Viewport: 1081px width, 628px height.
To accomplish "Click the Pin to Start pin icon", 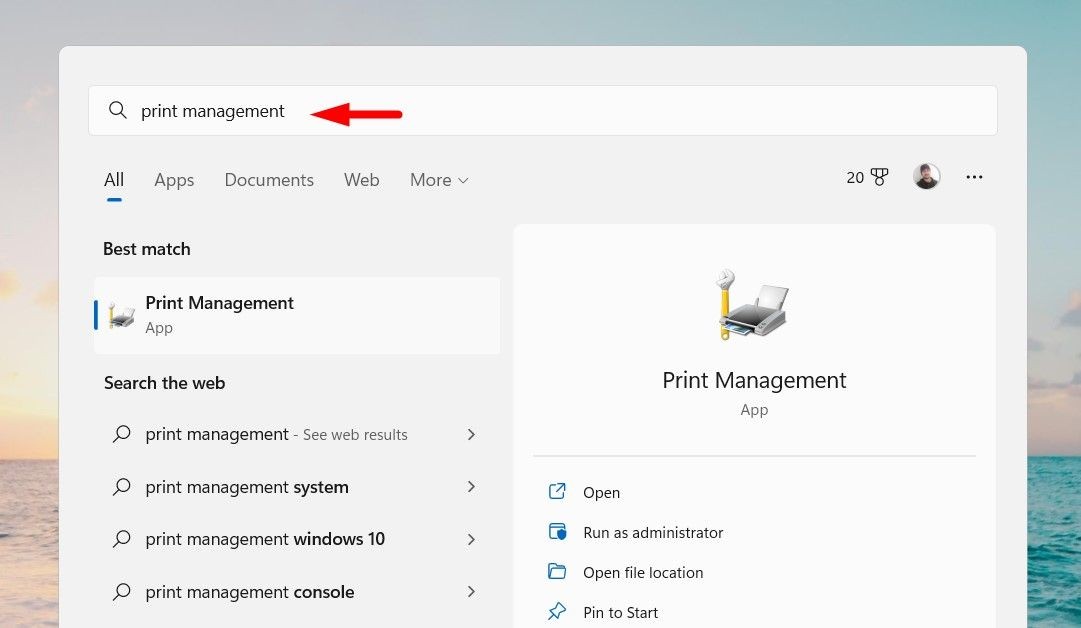I will point(557,611).
